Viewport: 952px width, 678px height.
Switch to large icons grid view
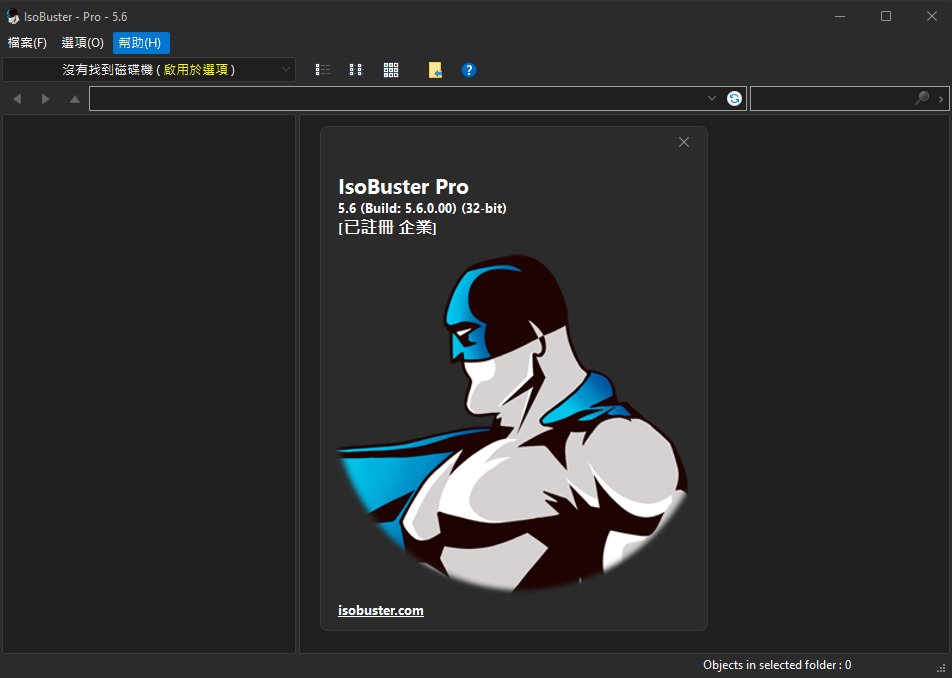pyautogui.click(x=391, y=70)
